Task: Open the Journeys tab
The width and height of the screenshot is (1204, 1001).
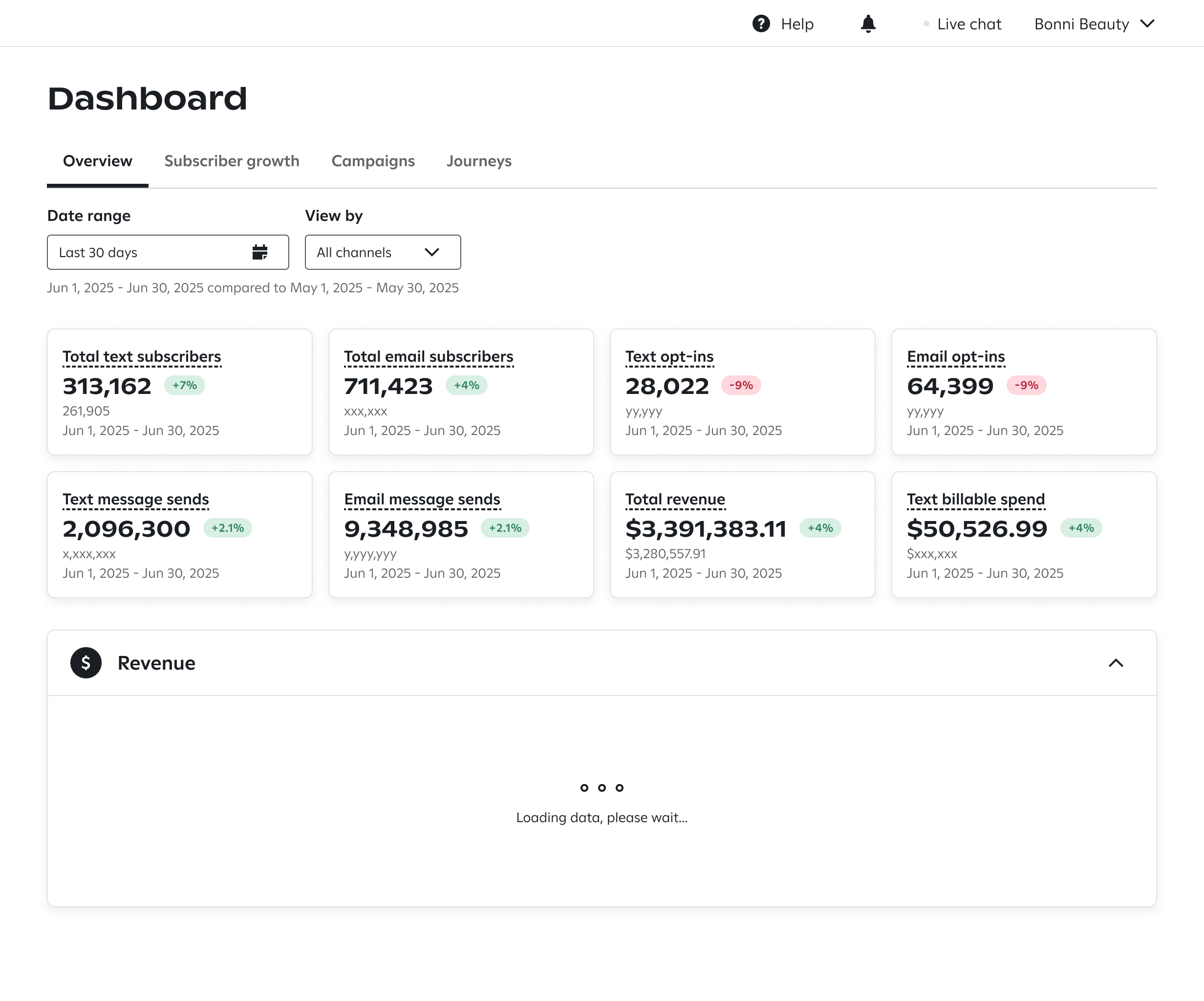Action: pyautogui.click(x=479, y=161)
